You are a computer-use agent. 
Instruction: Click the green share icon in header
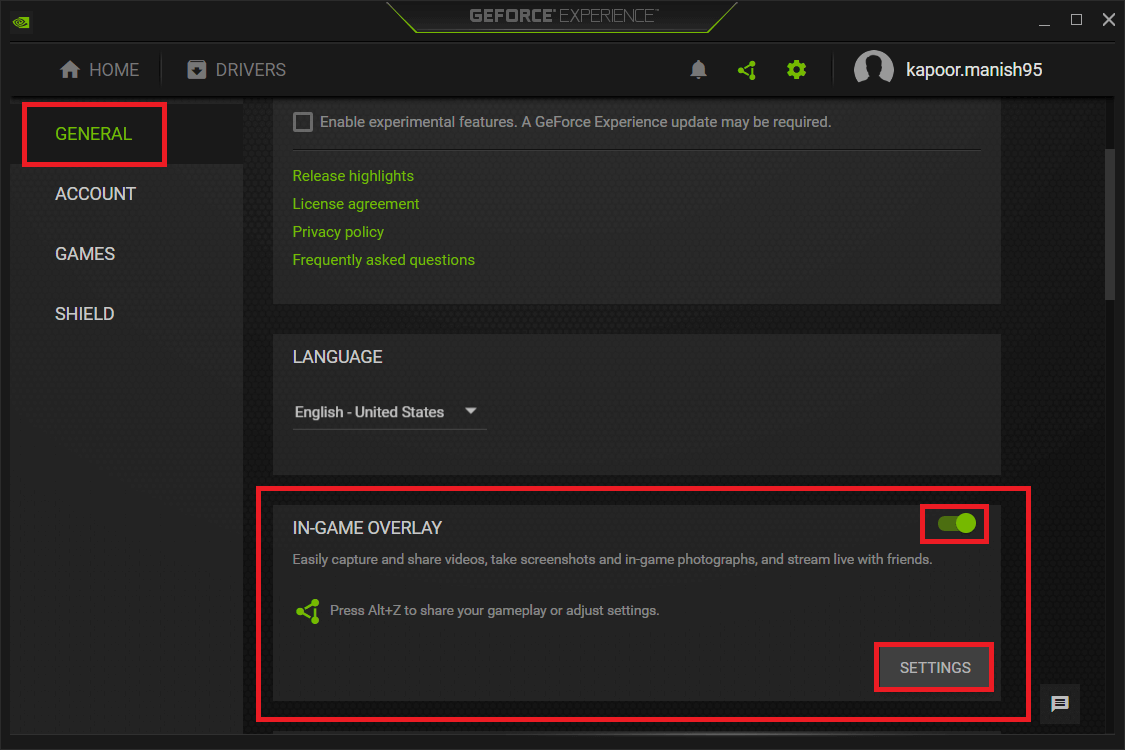(x=746, y=70)
